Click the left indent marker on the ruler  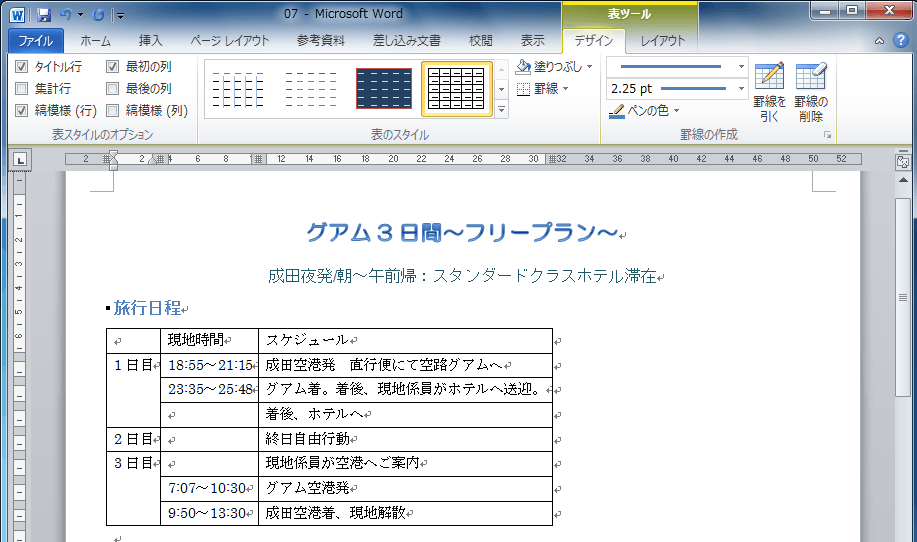(113, 165)
